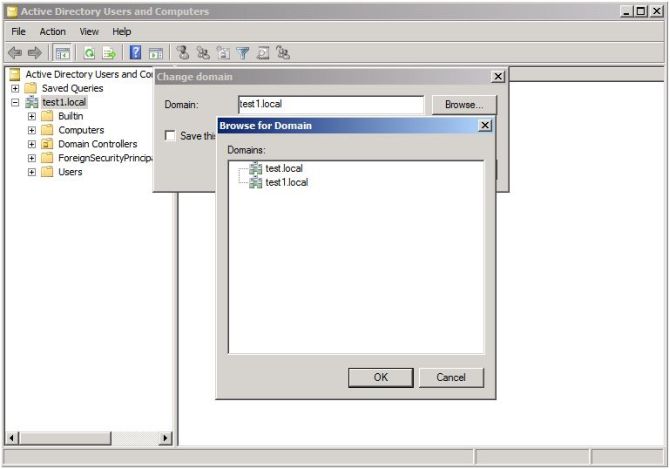Click the Domain Controllers OU icon
This screenshot has height=469, width=670.
[x=47, y=144]
